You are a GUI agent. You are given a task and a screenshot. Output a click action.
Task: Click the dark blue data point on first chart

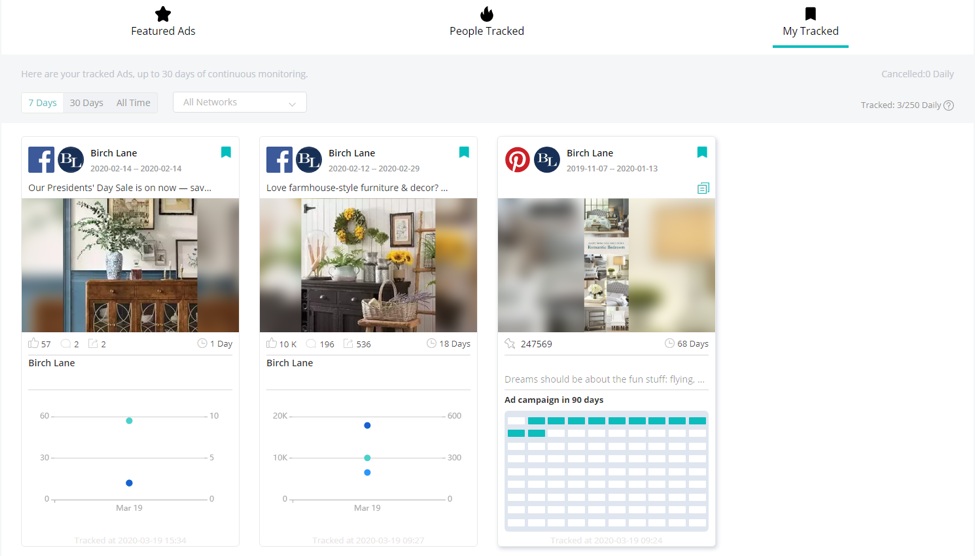129,483
